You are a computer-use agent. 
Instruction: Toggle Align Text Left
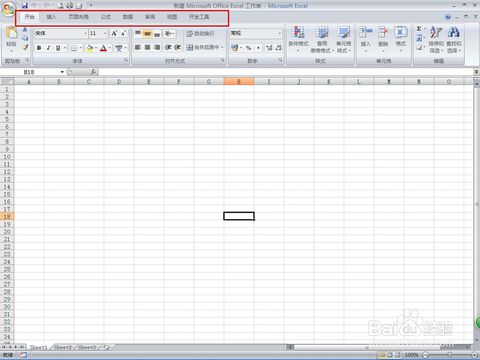138,47
